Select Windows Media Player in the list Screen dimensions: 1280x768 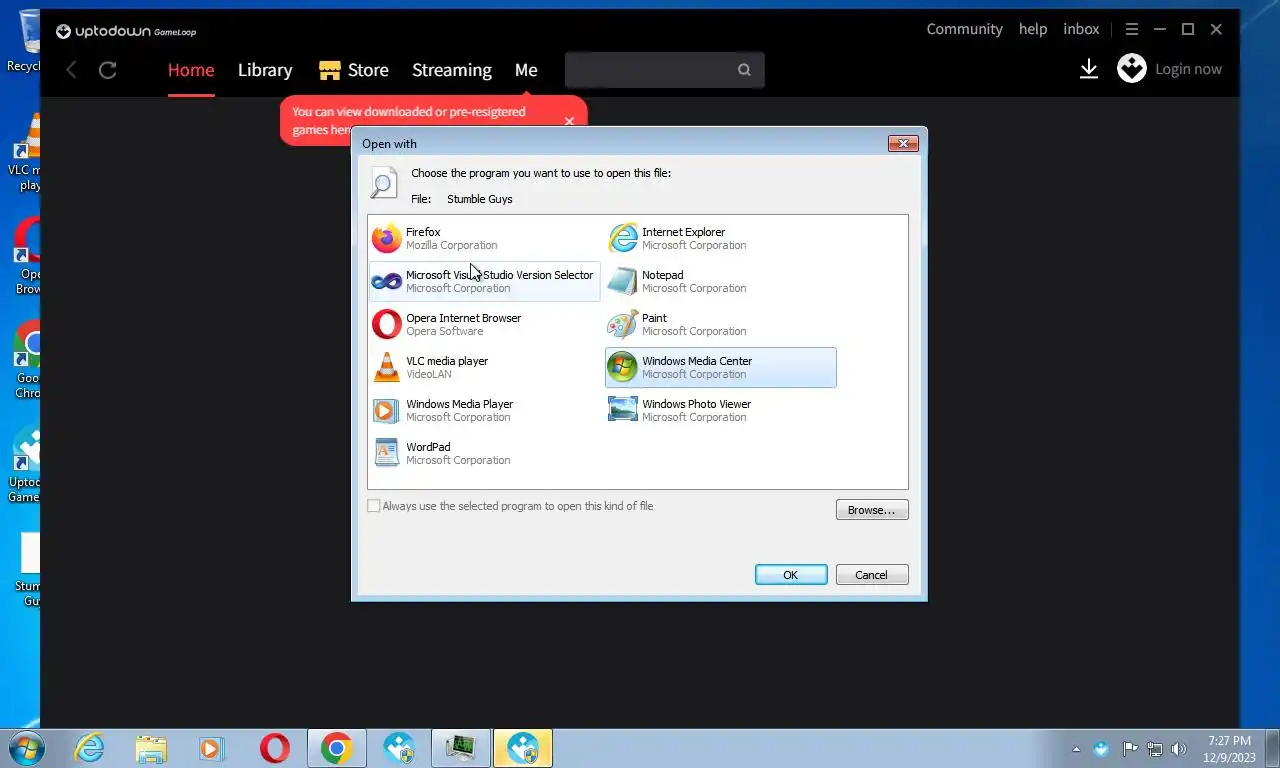click(485, 410)
